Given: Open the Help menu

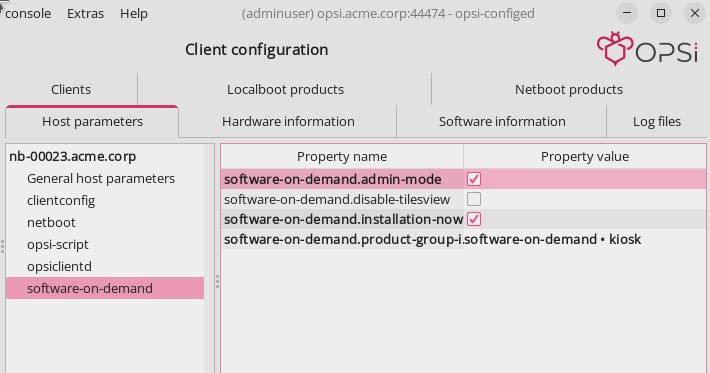Looking at the screenshot, I should point(134,14).
